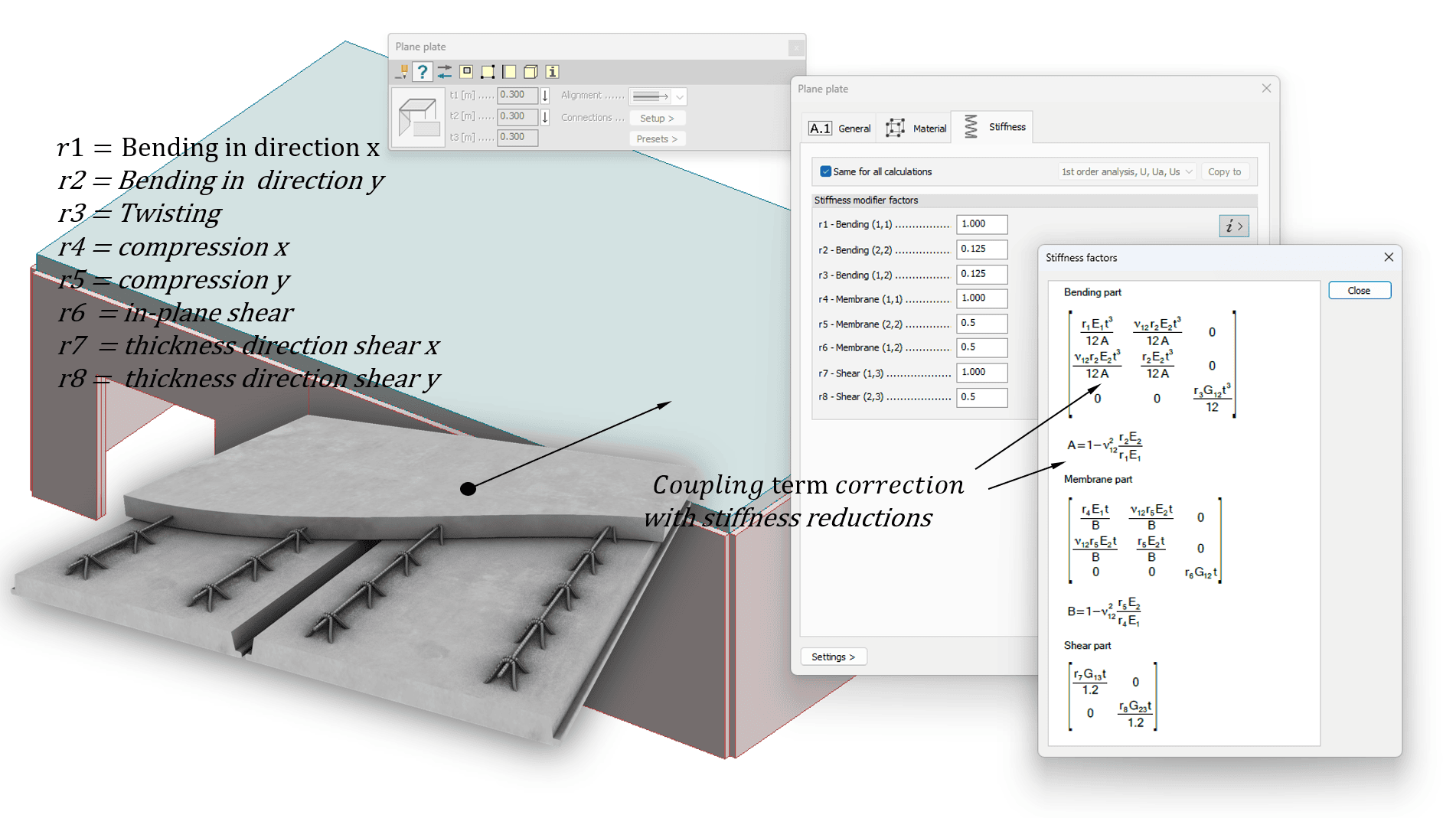
Task: Click the down-arrow button beside t2 field
Action: [545, 117]
